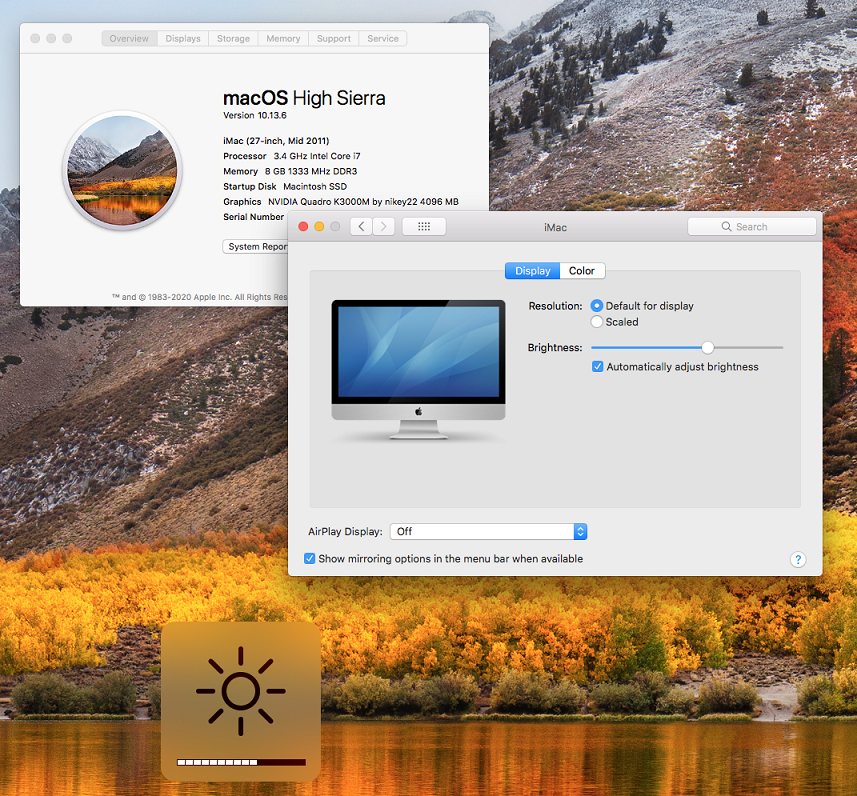This screenshot has width=857, height=796.
Task: Click the brightness level bar in overlay
Action: point(241,762)
